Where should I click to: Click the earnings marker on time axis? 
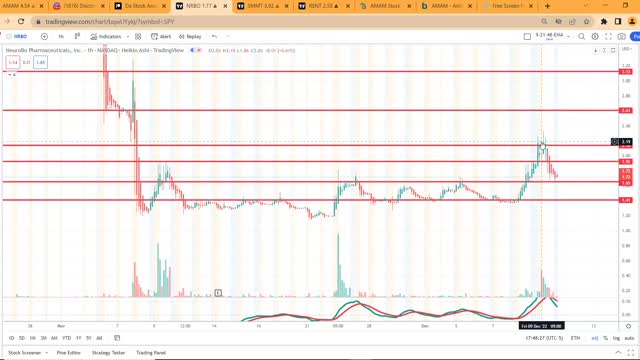pos(218,293)
